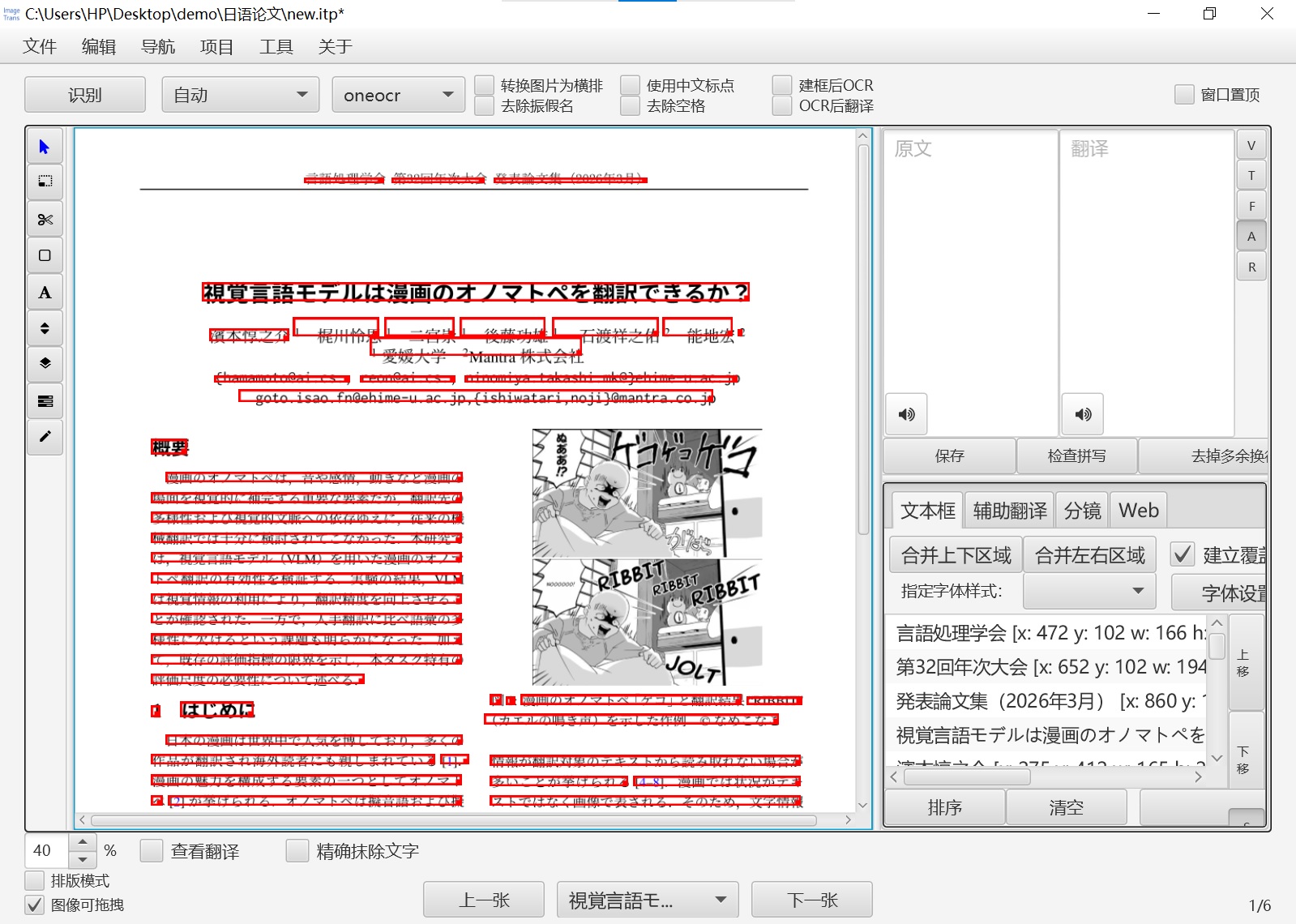1296x924 pixels.
Task: Click the V side button
Action: 1251,146
